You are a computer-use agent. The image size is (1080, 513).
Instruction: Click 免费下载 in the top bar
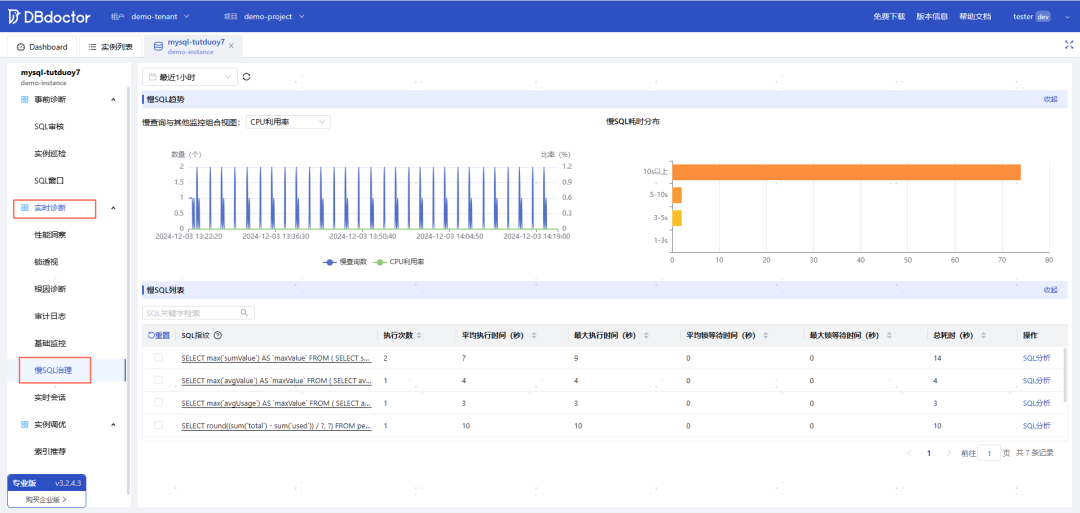[x=889, y=17]
